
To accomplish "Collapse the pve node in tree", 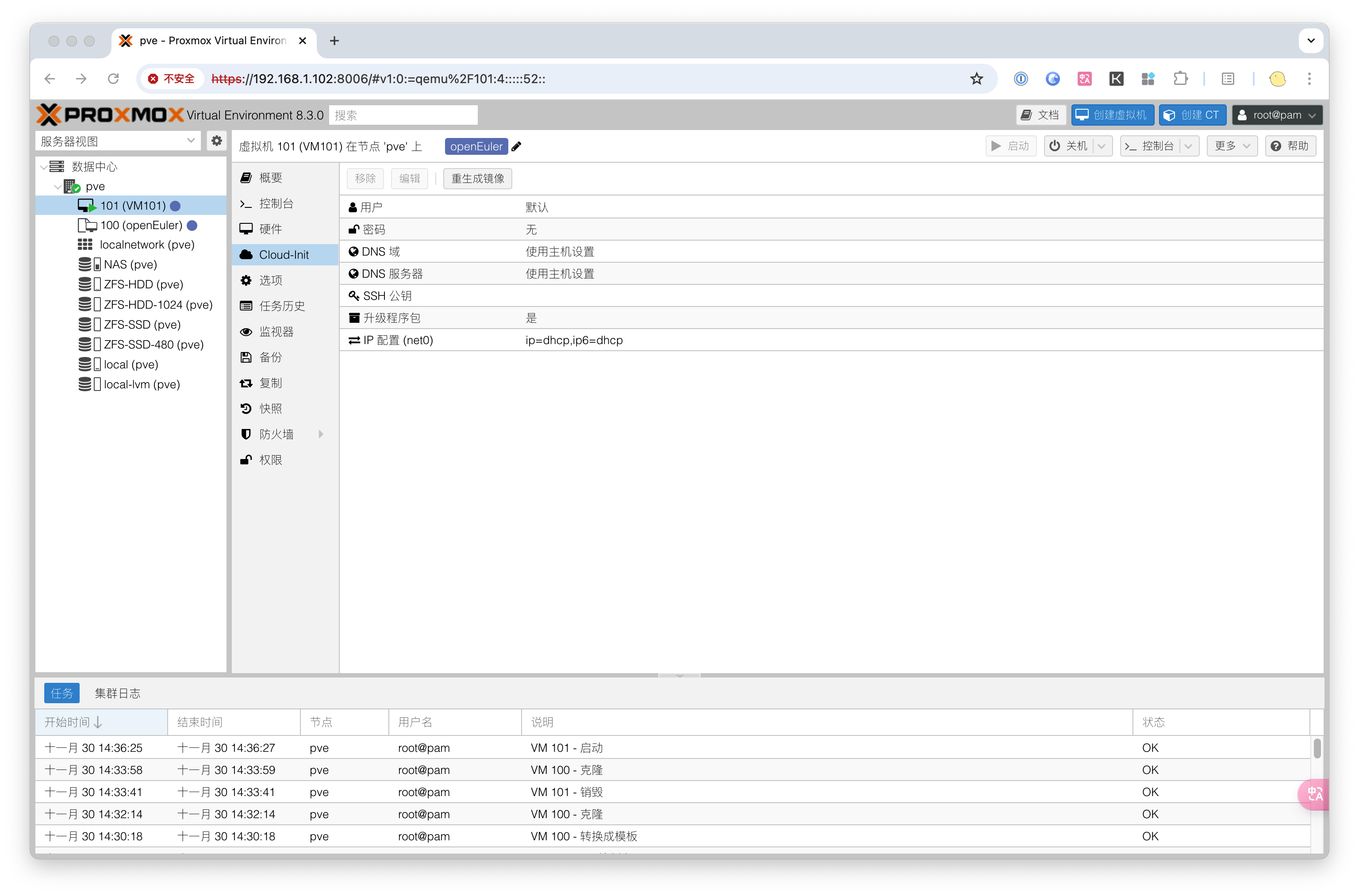I will 58,186.
